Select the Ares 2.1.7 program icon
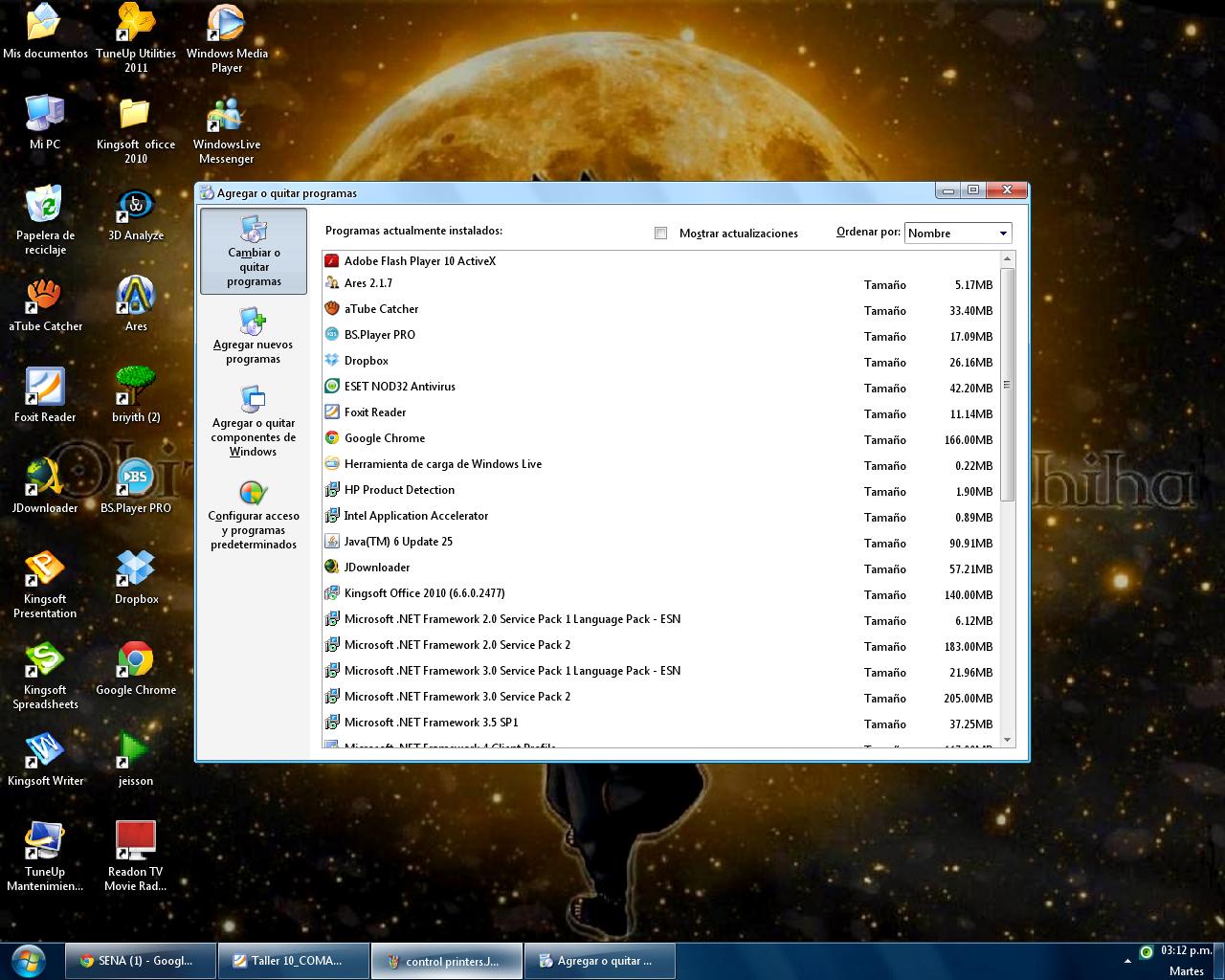This screenshot has height=980, width=1225. pyautogui.click(x=332, y=283)
